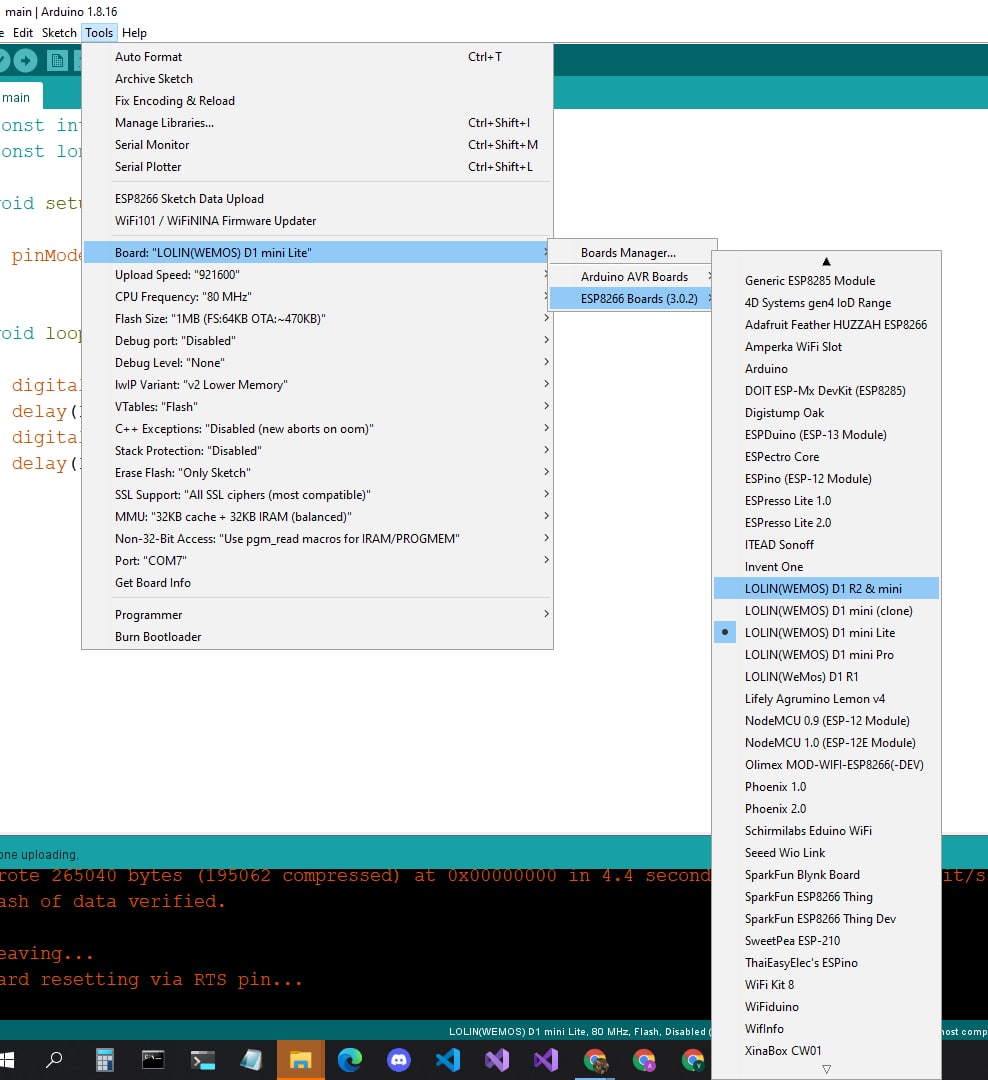This screenshot has width=988, height=1080.
Task: Select the checked LOLIN(WEMOS) D1 mini Lite board
Action: pyautogui.click(x=826, y=632)
